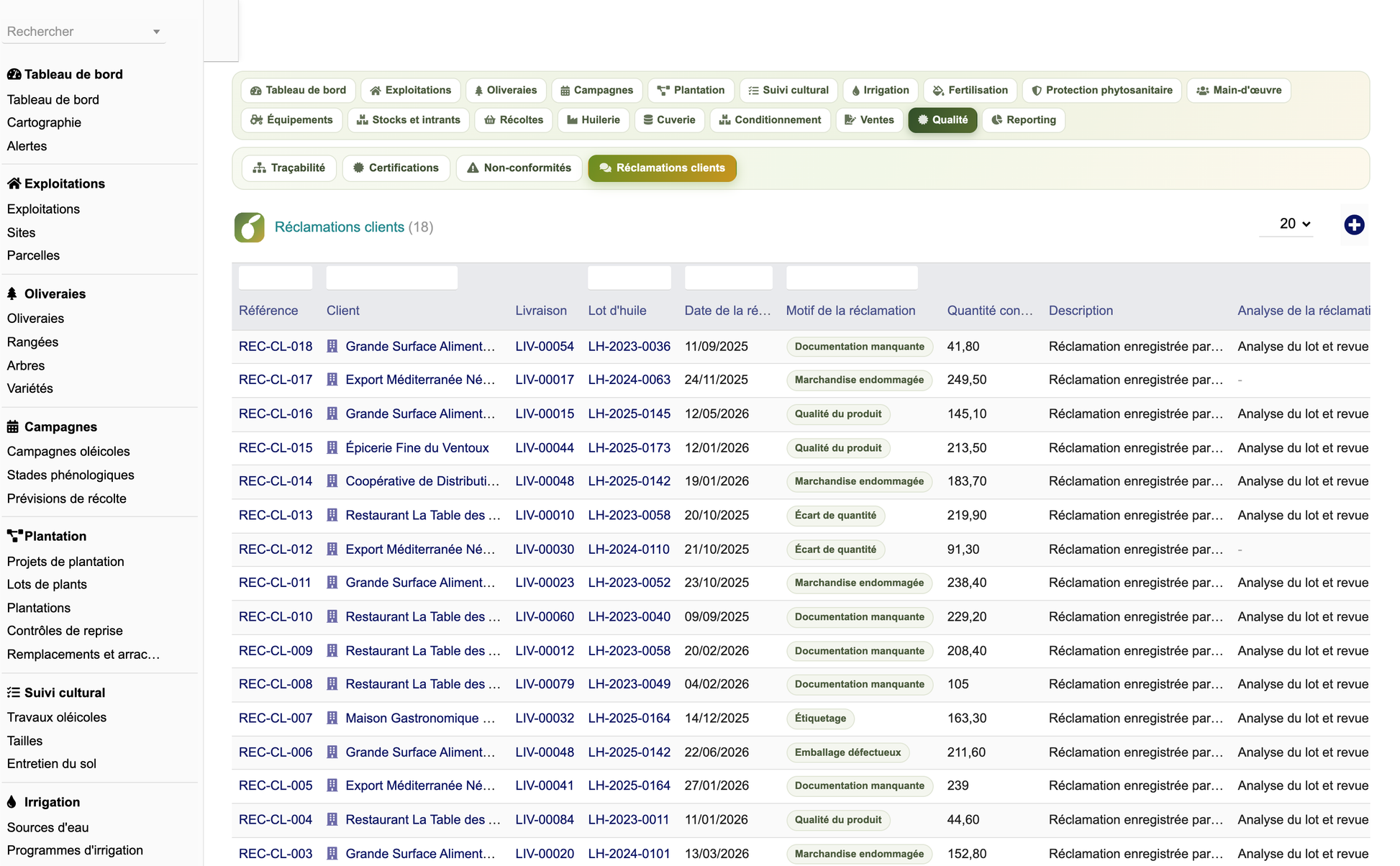Click the Suivi cultural list icon in sidebar
1400x866 pixels.
tap(14, 693)
